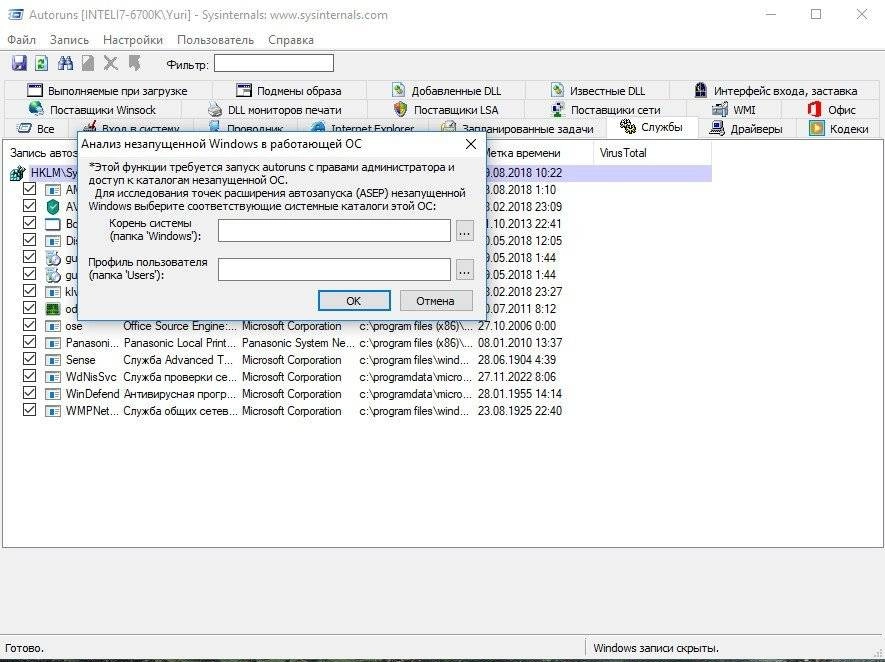
Task: Open the Файл menu
Action: pos(21,40)
